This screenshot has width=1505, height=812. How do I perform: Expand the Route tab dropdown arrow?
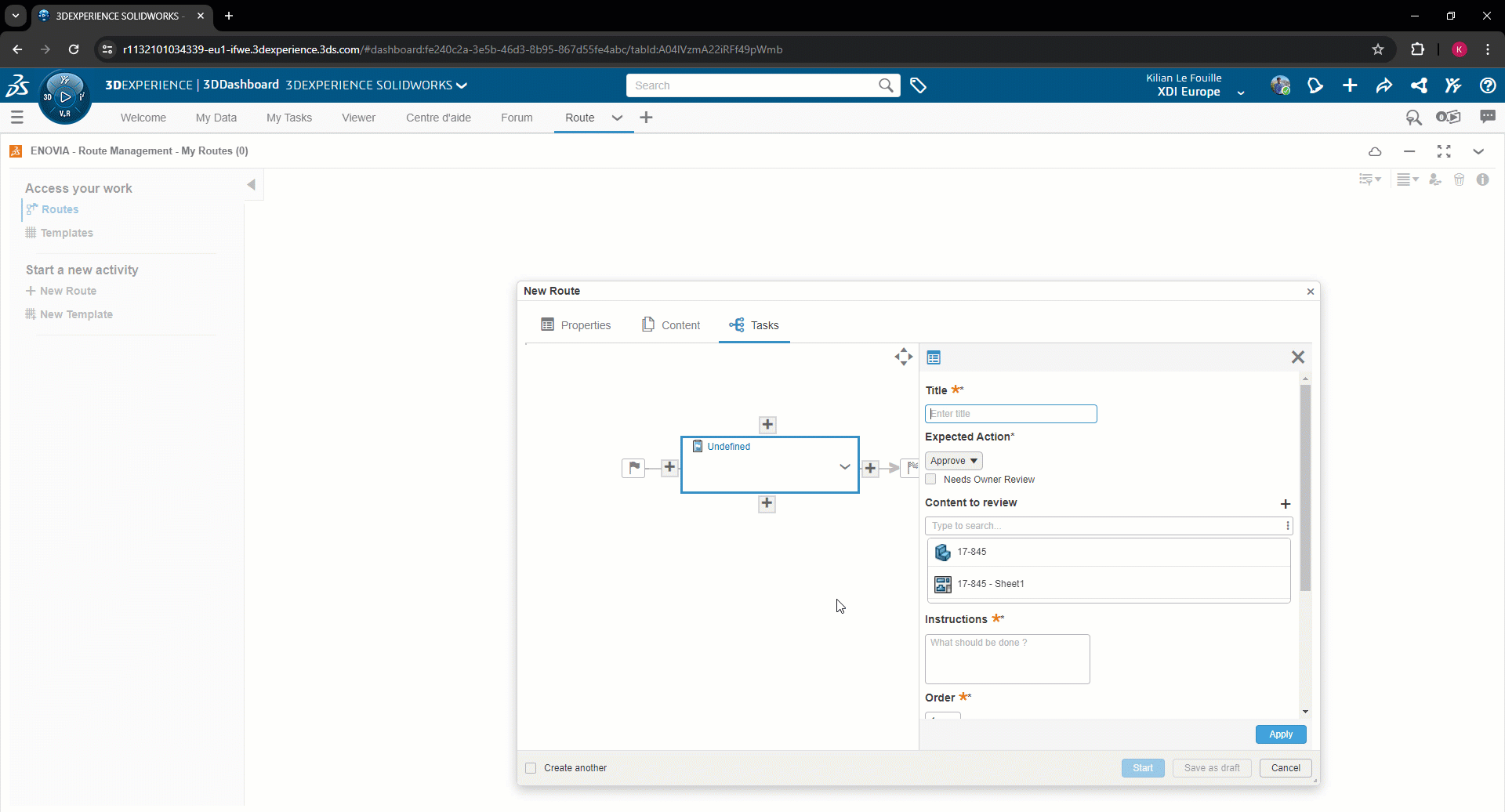[x=617, y=118]
